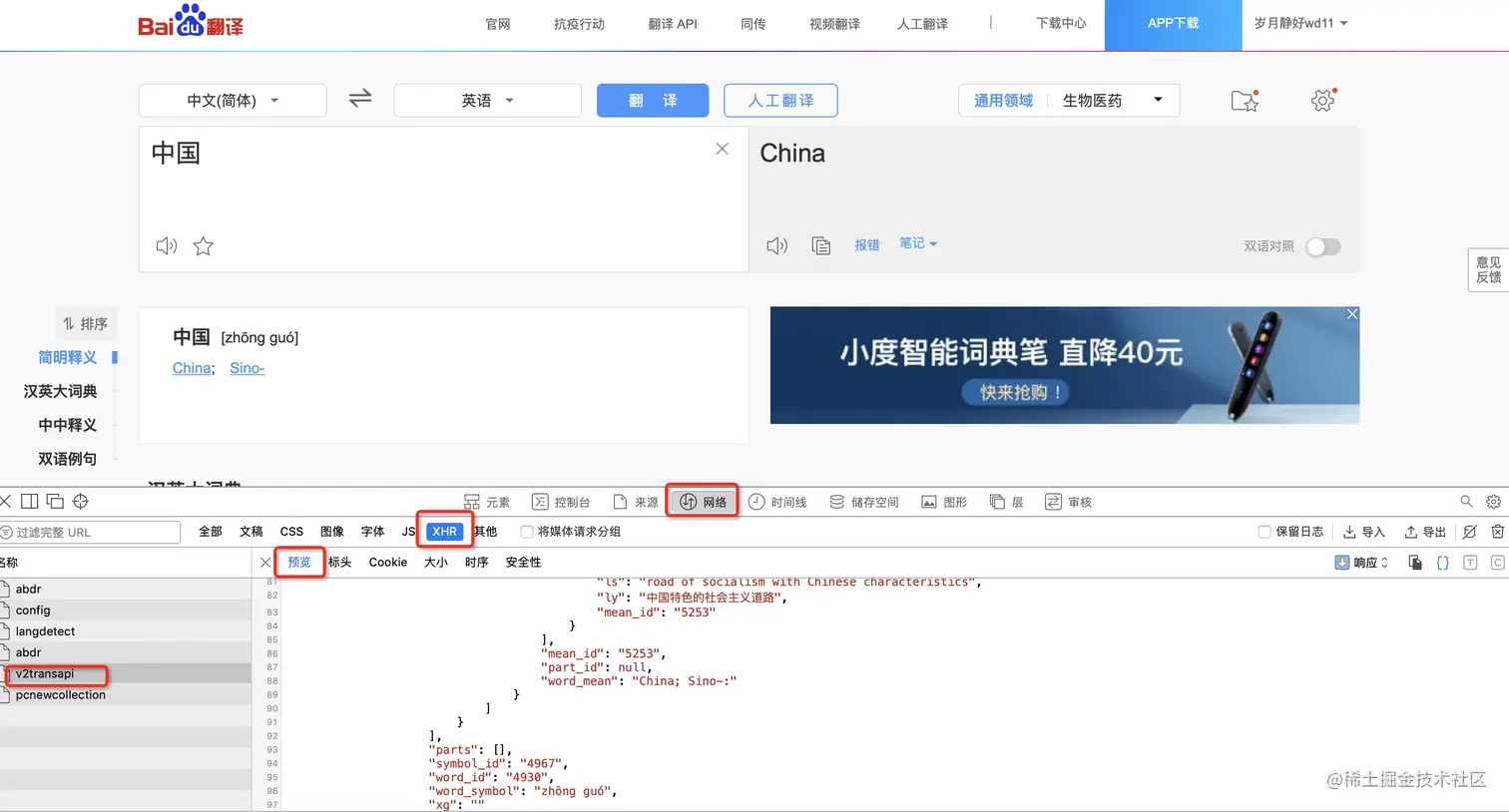Play source text audio speaker icon
Screen dimensions: 1509x812
167,245
